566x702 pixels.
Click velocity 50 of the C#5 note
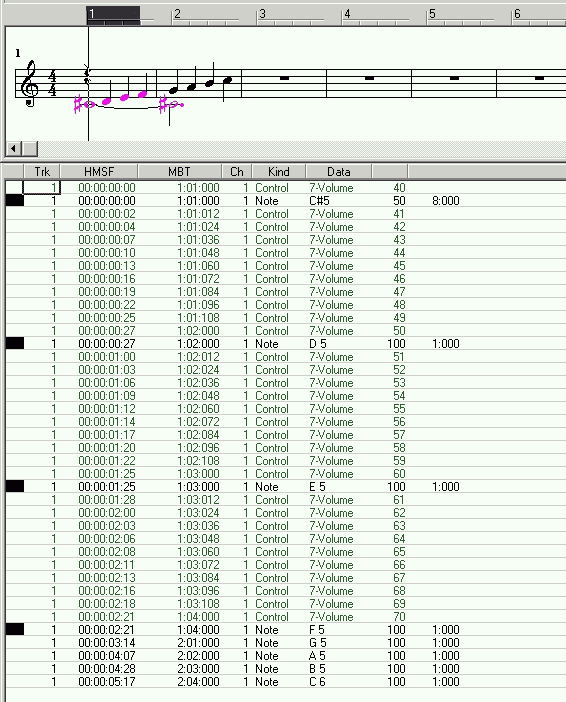click(399, 201)
